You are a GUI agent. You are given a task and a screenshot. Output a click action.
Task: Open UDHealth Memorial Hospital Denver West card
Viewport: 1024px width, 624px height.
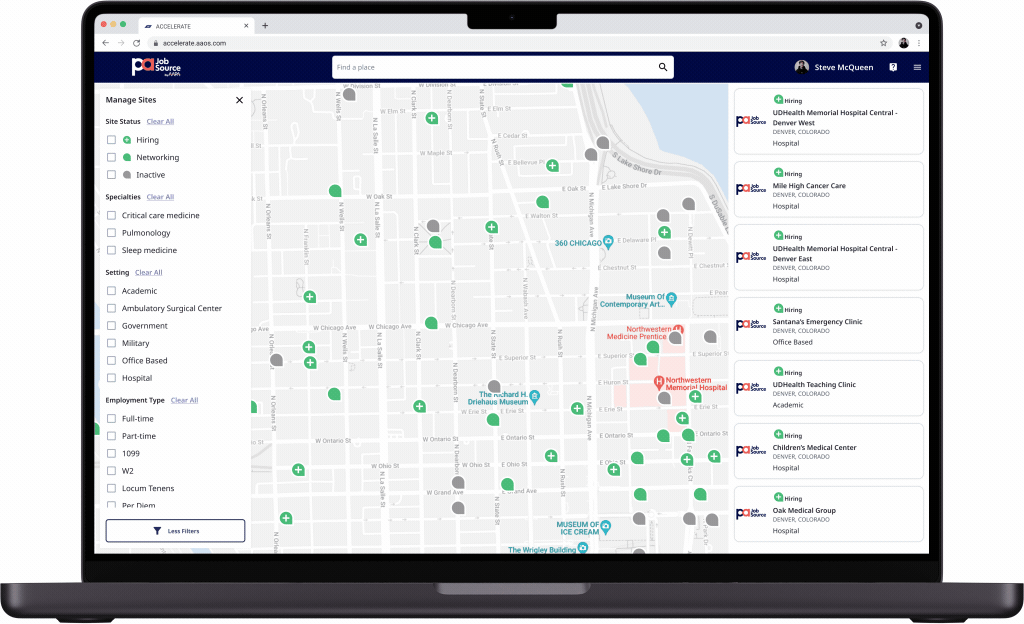[828, 121]
